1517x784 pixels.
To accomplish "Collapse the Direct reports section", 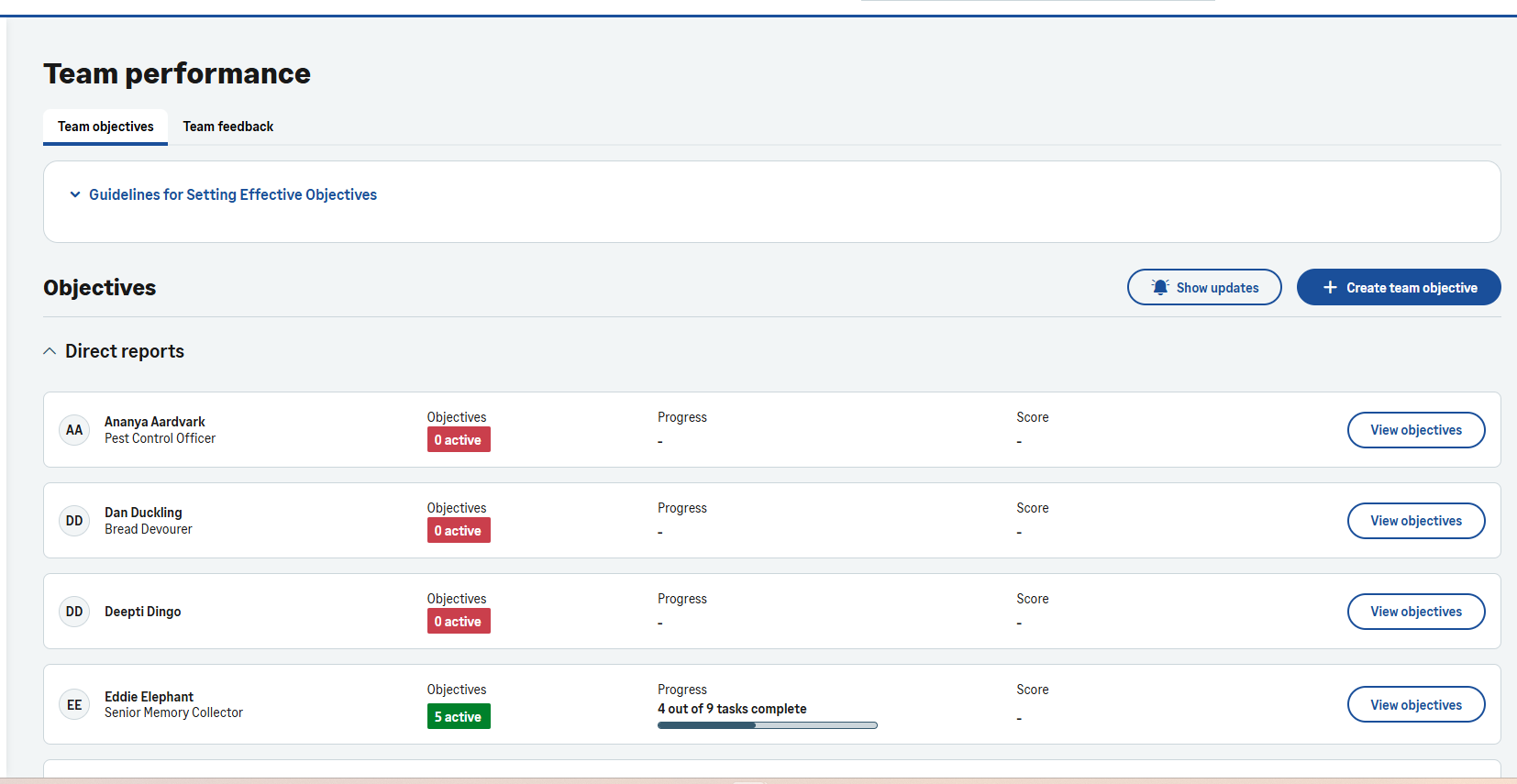I will pos(50,351).
